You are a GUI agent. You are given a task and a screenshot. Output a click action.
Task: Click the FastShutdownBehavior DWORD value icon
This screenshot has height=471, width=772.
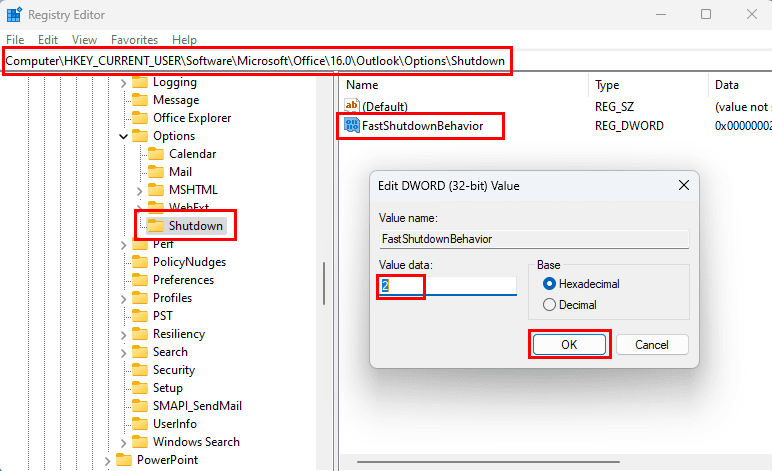(351, 126)
